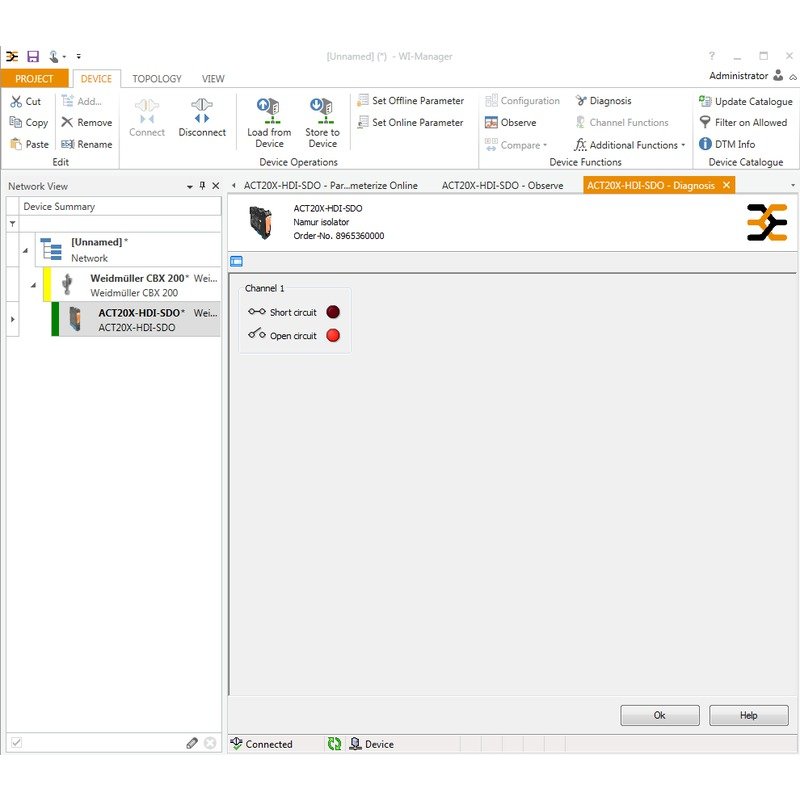Click Paste in the Edit group
The height and width of the screenshot is (800, 800).
click(x=30, y=144)
